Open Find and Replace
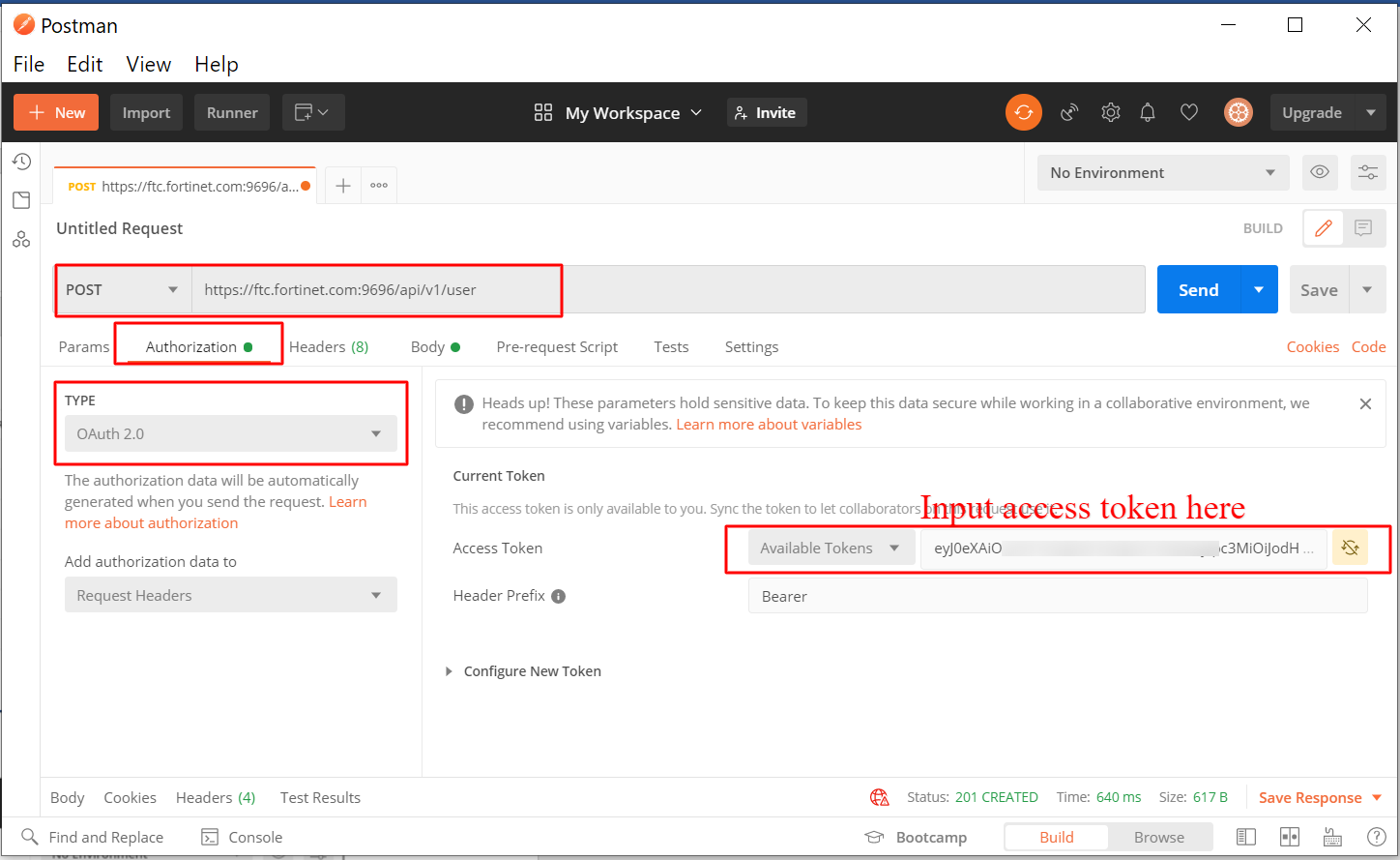1400x860 pixels. 93,837
